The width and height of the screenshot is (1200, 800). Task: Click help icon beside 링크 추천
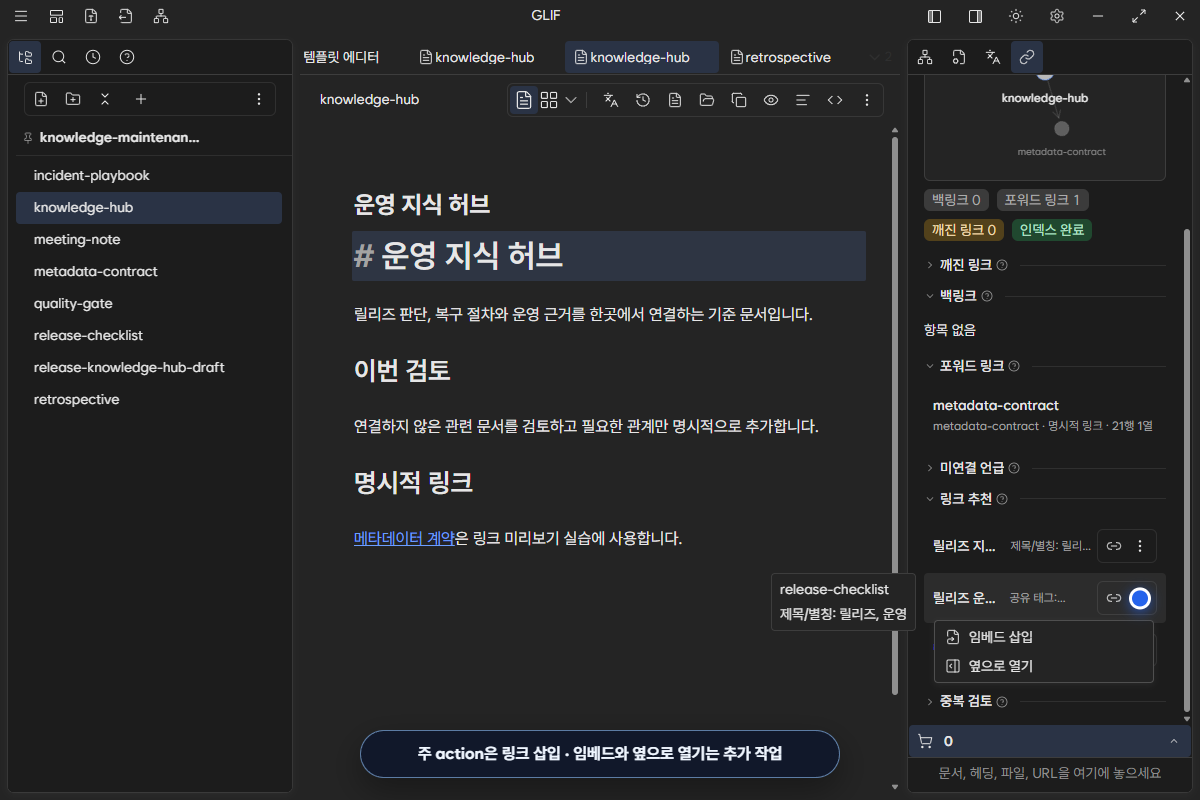[x=1002, y=499]
